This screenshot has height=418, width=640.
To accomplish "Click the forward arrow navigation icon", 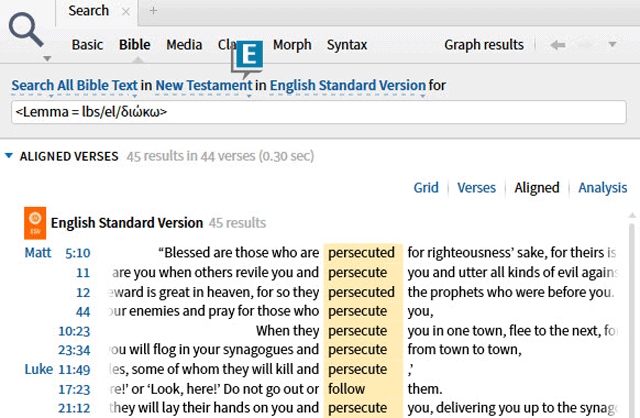I will click(585, 44).
